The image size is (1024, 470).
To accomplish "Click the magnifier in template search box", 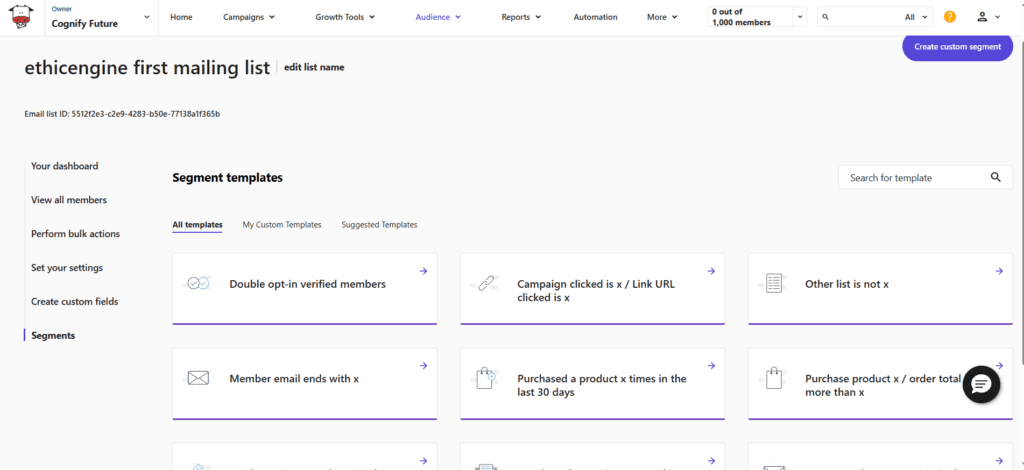I will click(994, 177).
